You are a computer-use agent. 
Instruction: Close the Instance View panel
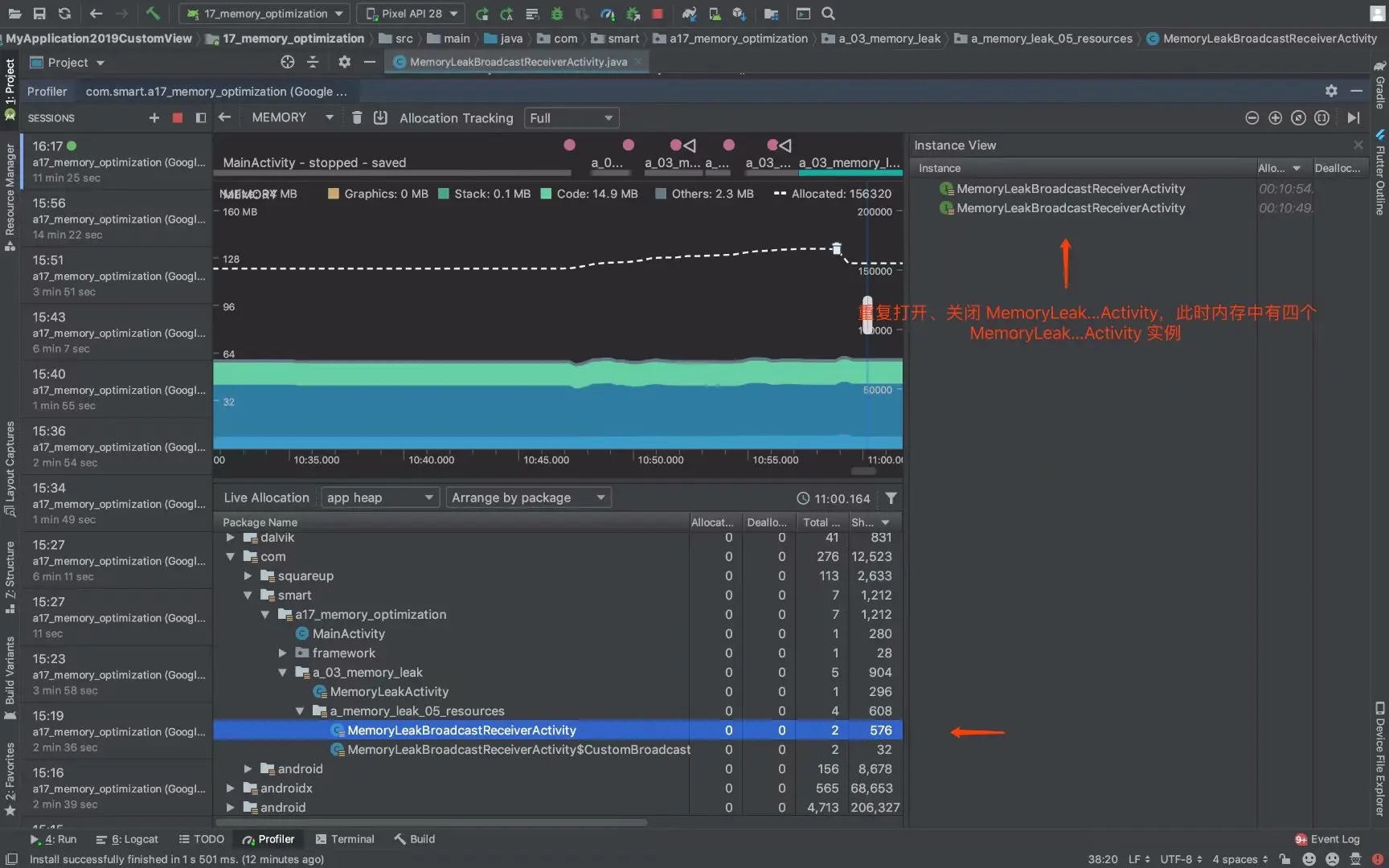[x=1358, y=145]
